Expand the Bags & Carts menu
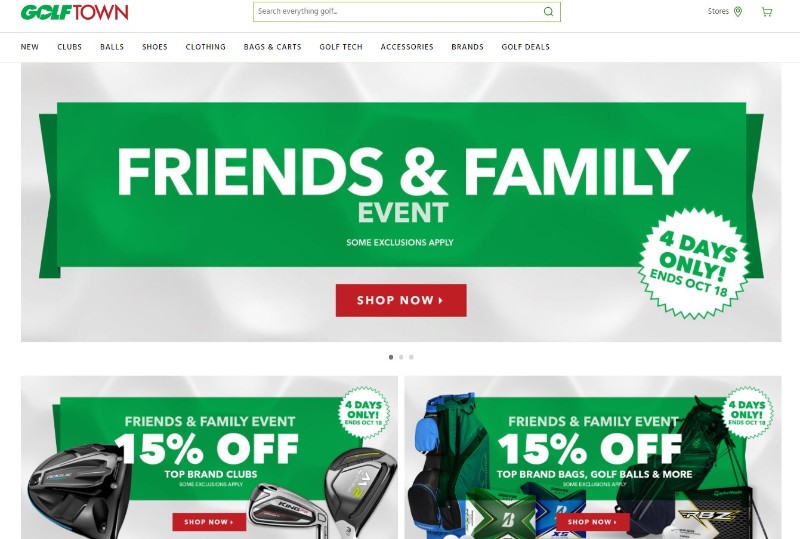This screenshot has height=539, width=800. pyautogui.click(x=272, y=47)
